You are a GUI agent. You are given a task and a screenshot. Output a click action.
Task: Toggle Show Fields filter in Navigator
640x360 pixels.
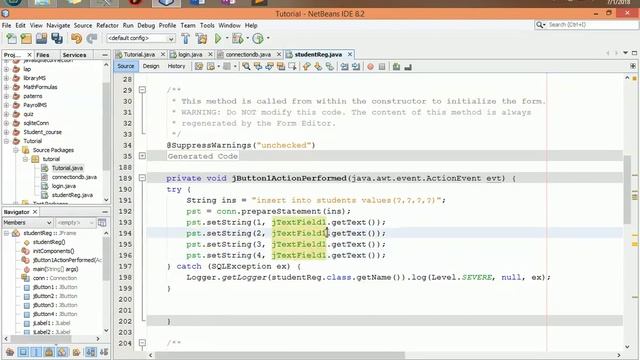23,351
